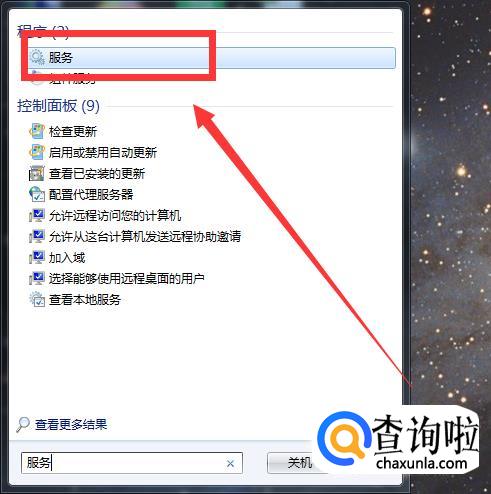Click 查看更多结果 link
The height and width of the screenshot is (494, 491).
(71, 424)
